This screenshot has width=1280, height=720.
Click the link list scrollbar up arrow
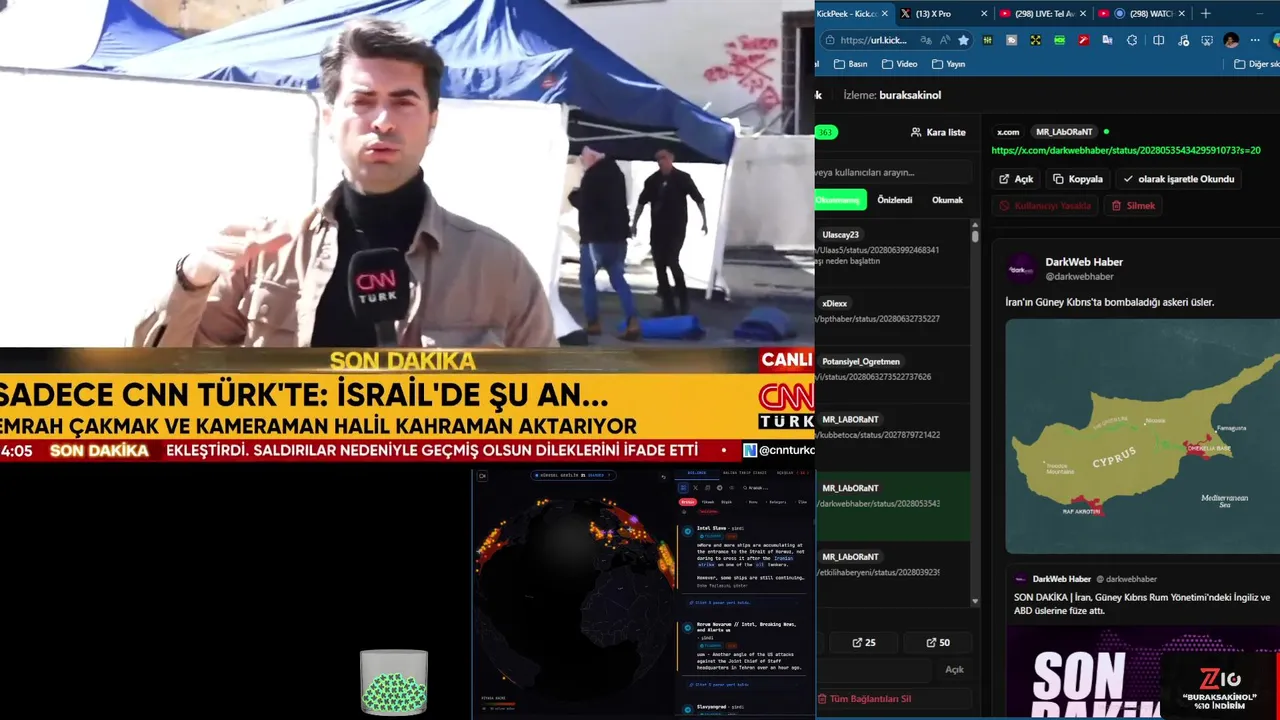pos(975,226)
